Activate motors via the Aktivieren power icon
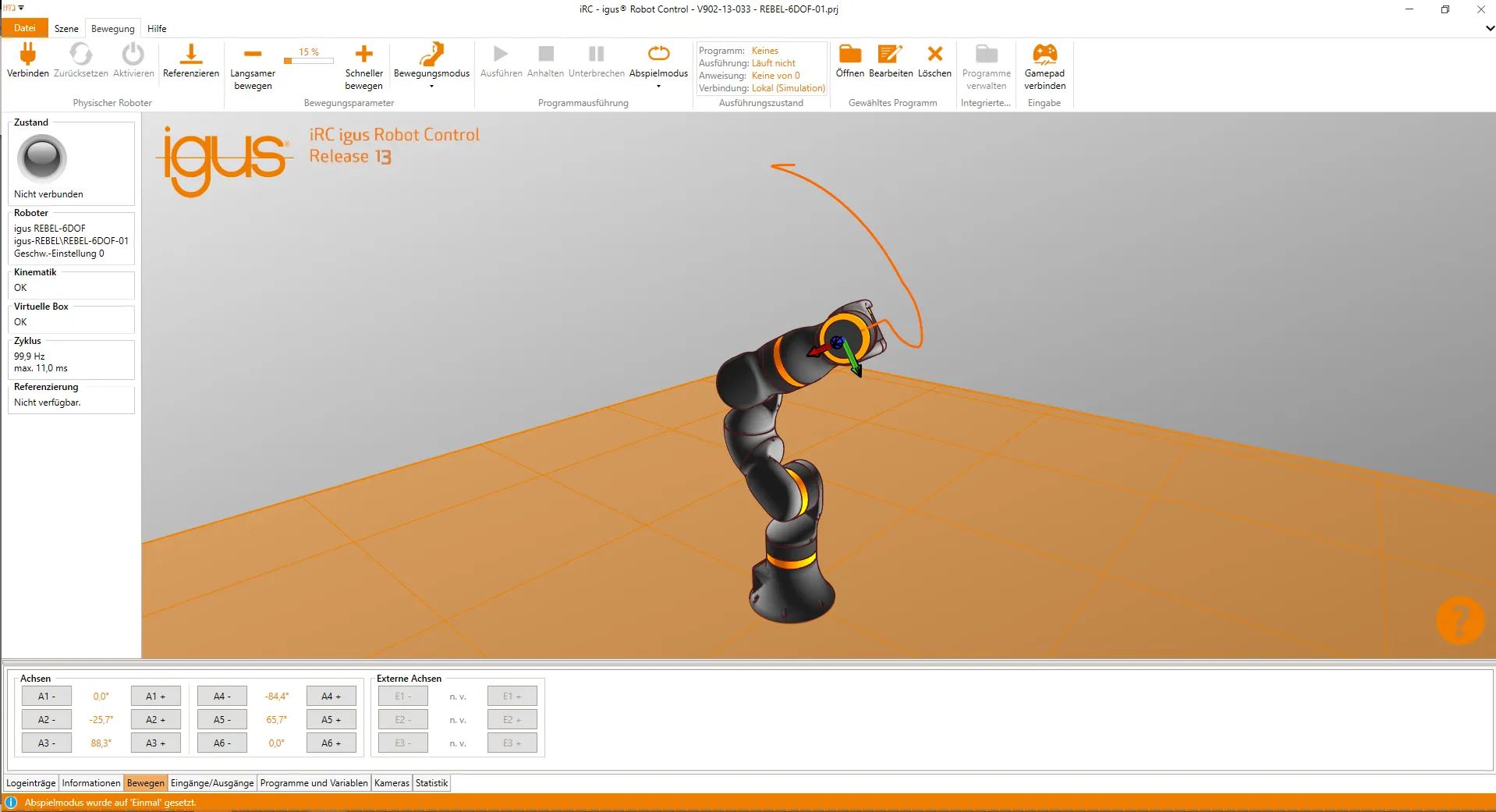Image resolution: width=1496 pixels, height=812 pixels. (132, 53)
